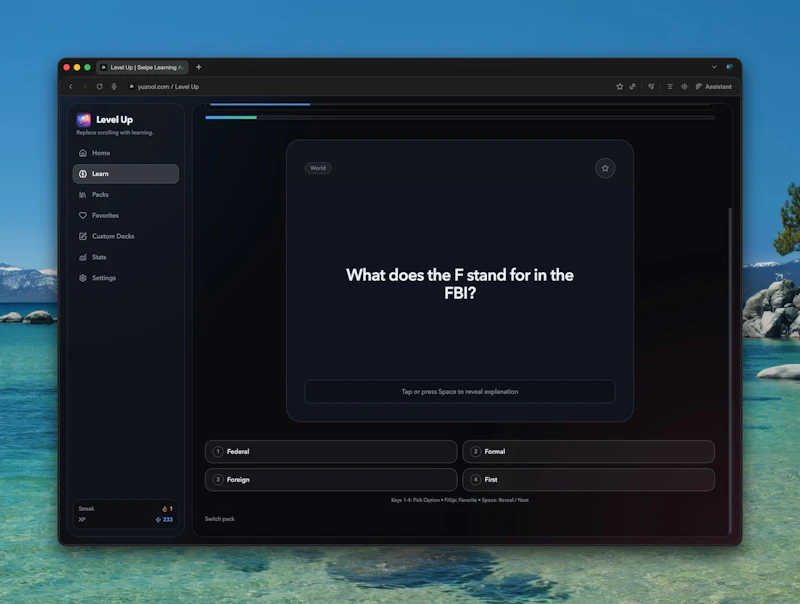Click the page's vertical scrollbar
The width and height of the screenshot is (800, 604).
pos(730,370)
